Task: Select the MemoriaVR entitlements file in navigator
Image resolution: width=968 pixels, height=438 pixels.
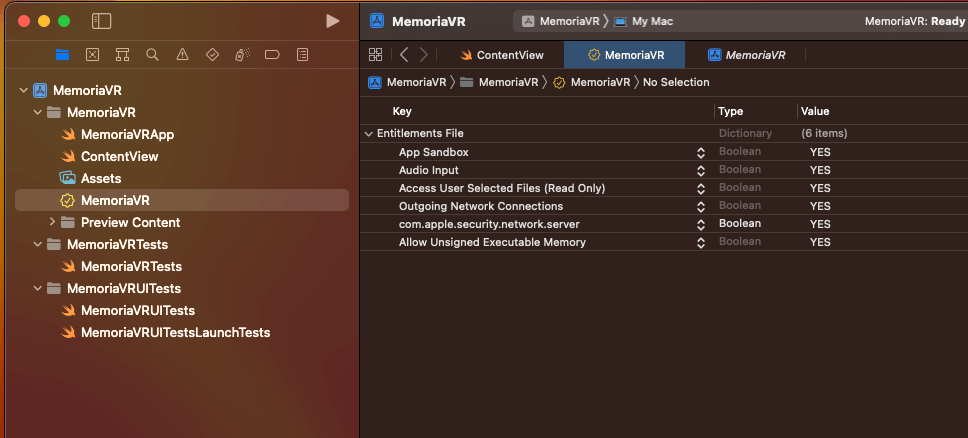Action: click(182, 200)
